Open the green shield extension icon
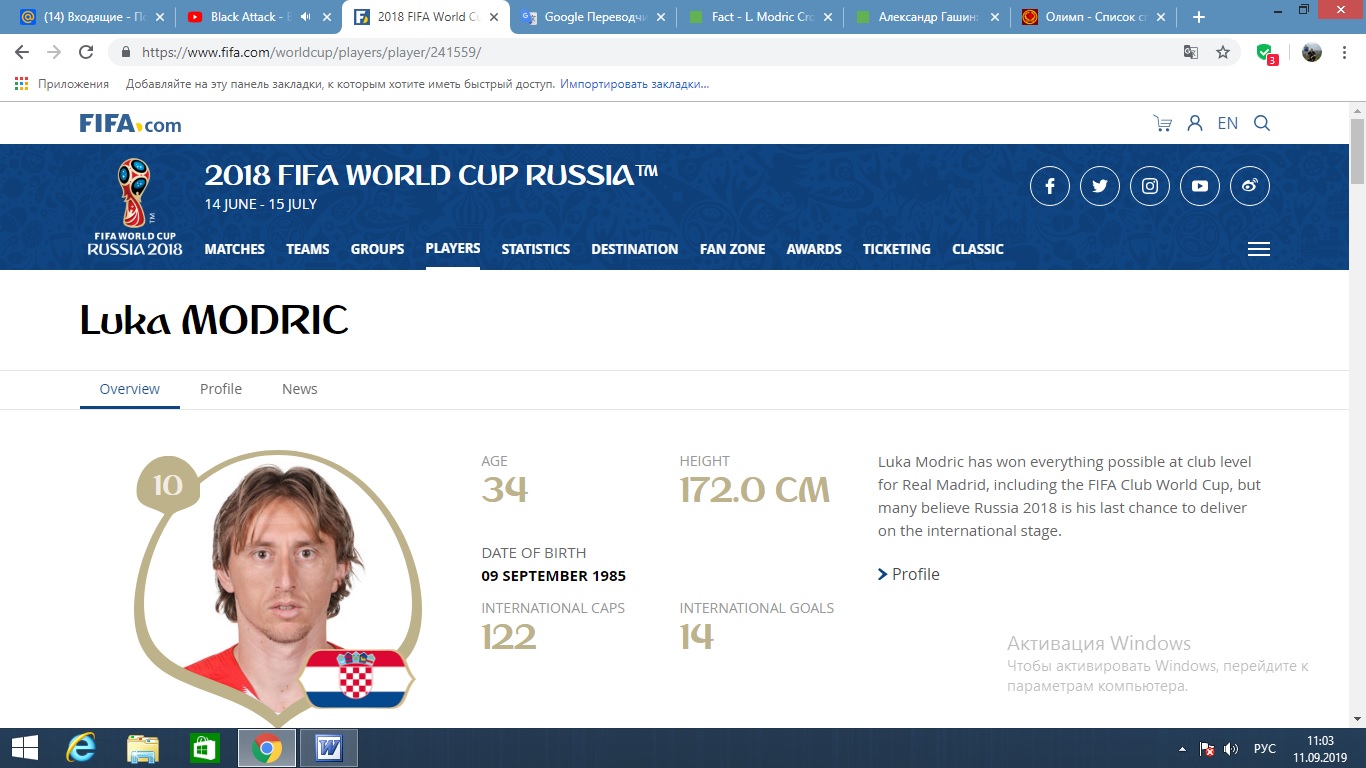This screenshot has width=1366, height=768. (x=1266, y=53)
